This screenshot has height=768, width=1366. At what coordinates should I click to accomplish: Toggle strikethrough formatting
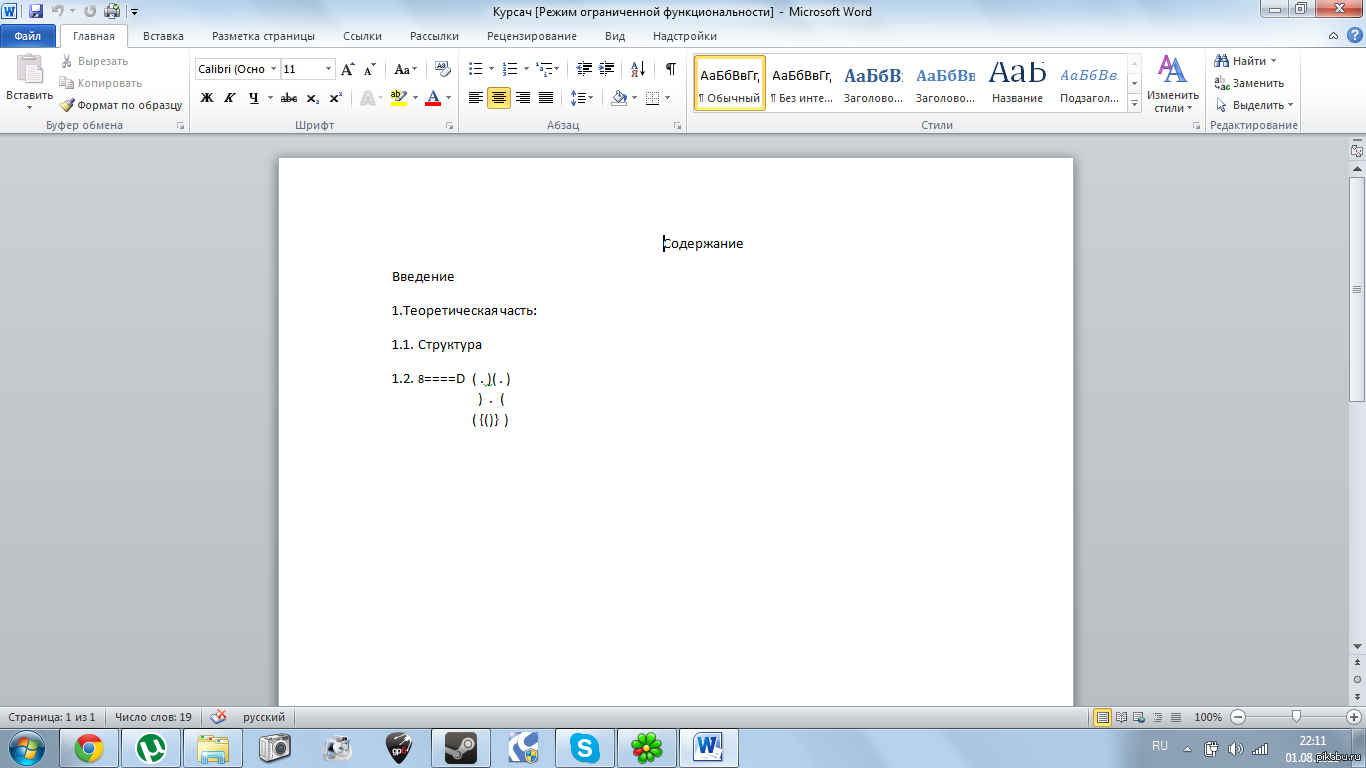[289, 98]
